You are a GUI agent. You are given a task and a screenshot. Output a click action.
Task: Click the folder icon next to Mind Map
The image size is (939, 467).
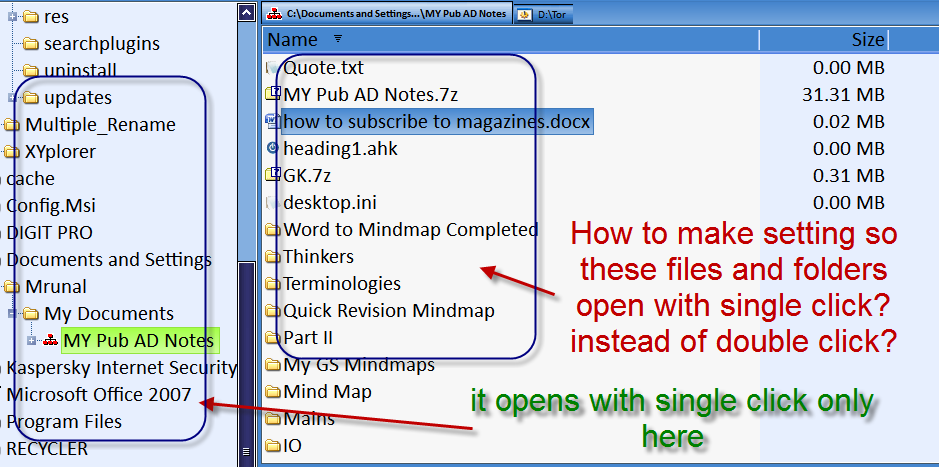(274, 392)
